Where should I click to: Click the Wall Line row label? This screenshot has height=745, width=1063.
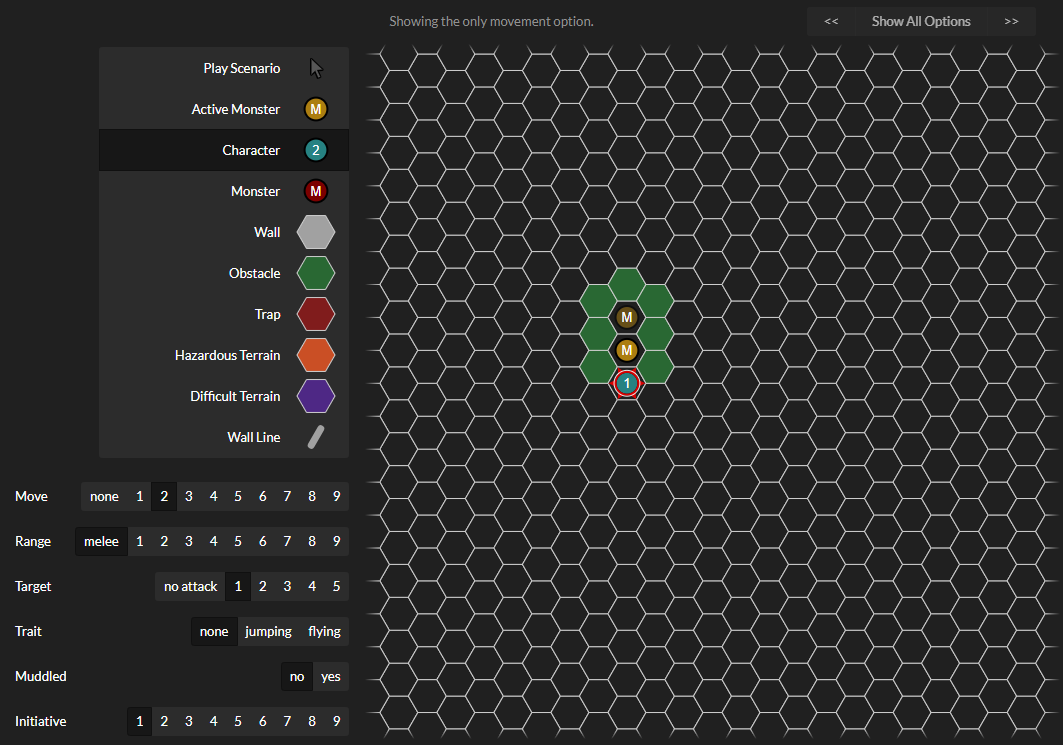[x=254, y=437]
